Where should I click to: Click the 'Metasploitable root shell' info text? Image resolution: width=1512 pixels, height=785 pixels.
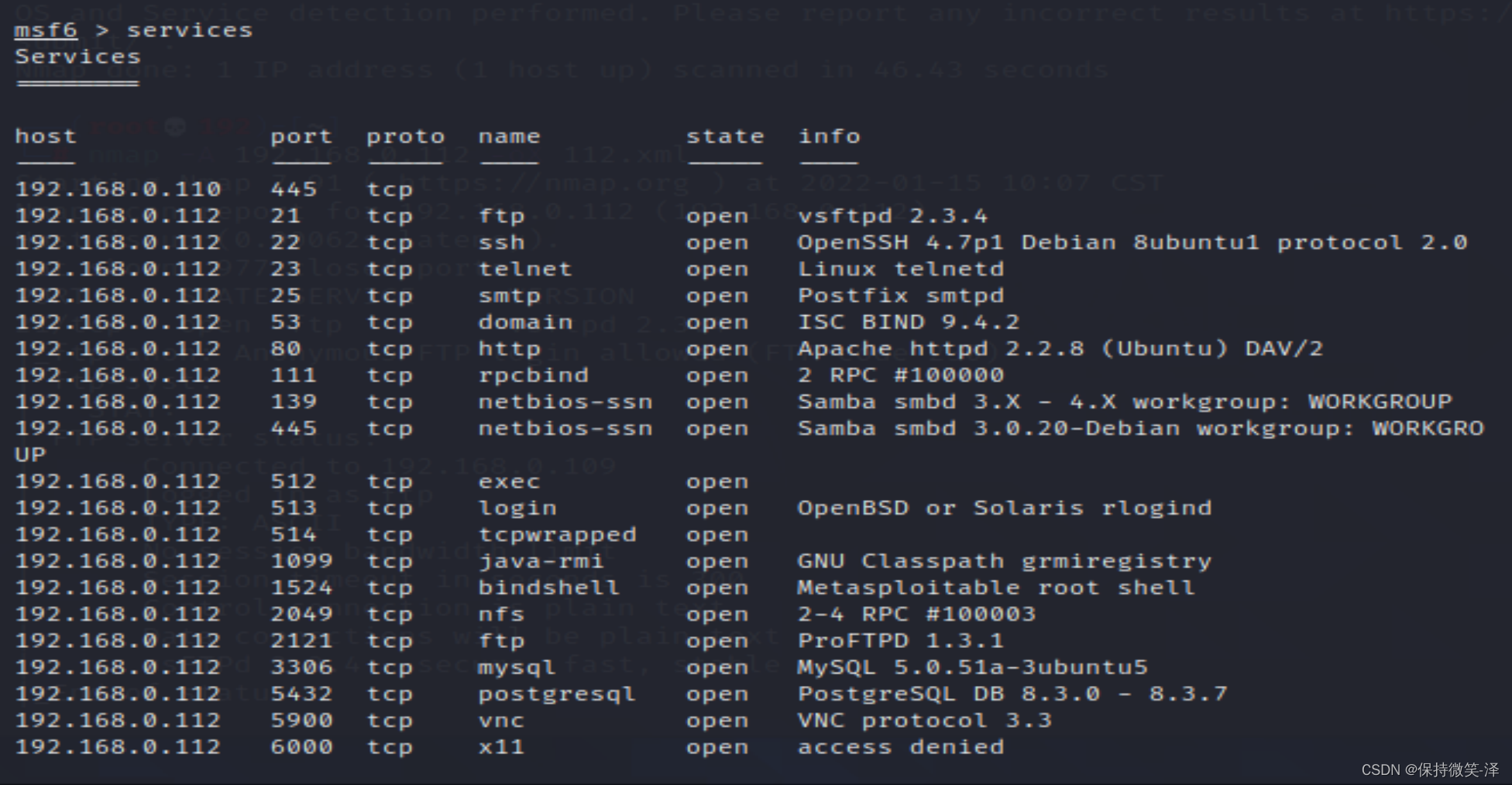click(x=996, y=588)
